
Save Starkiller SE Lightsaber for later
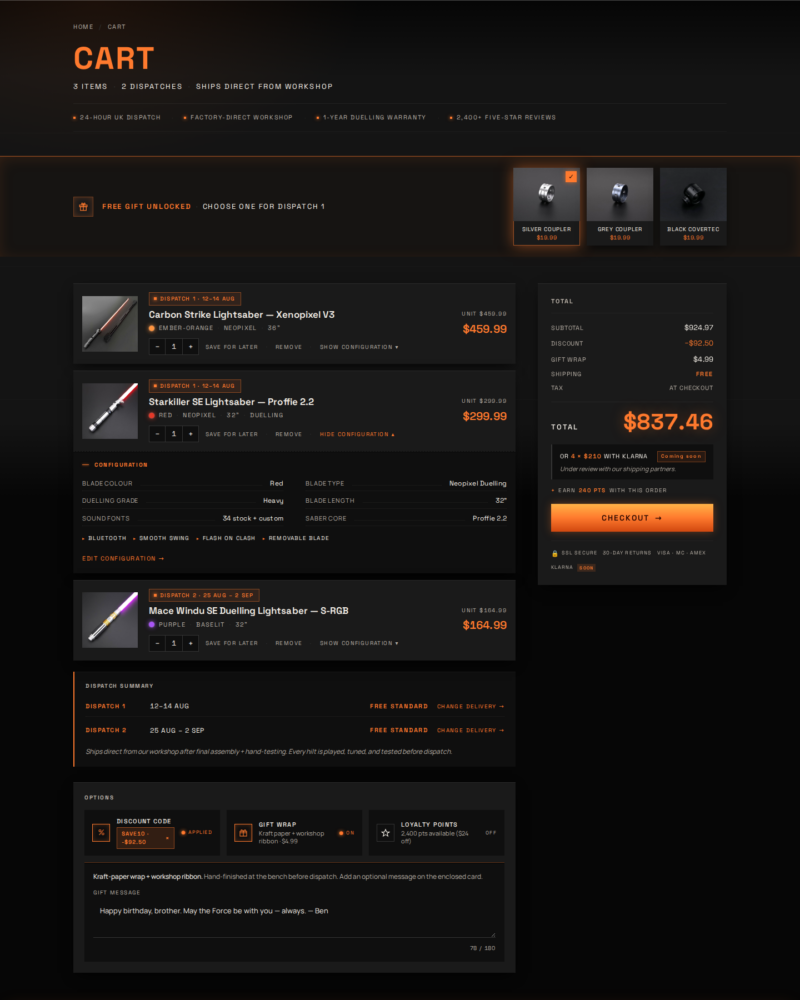coord(232,434)
